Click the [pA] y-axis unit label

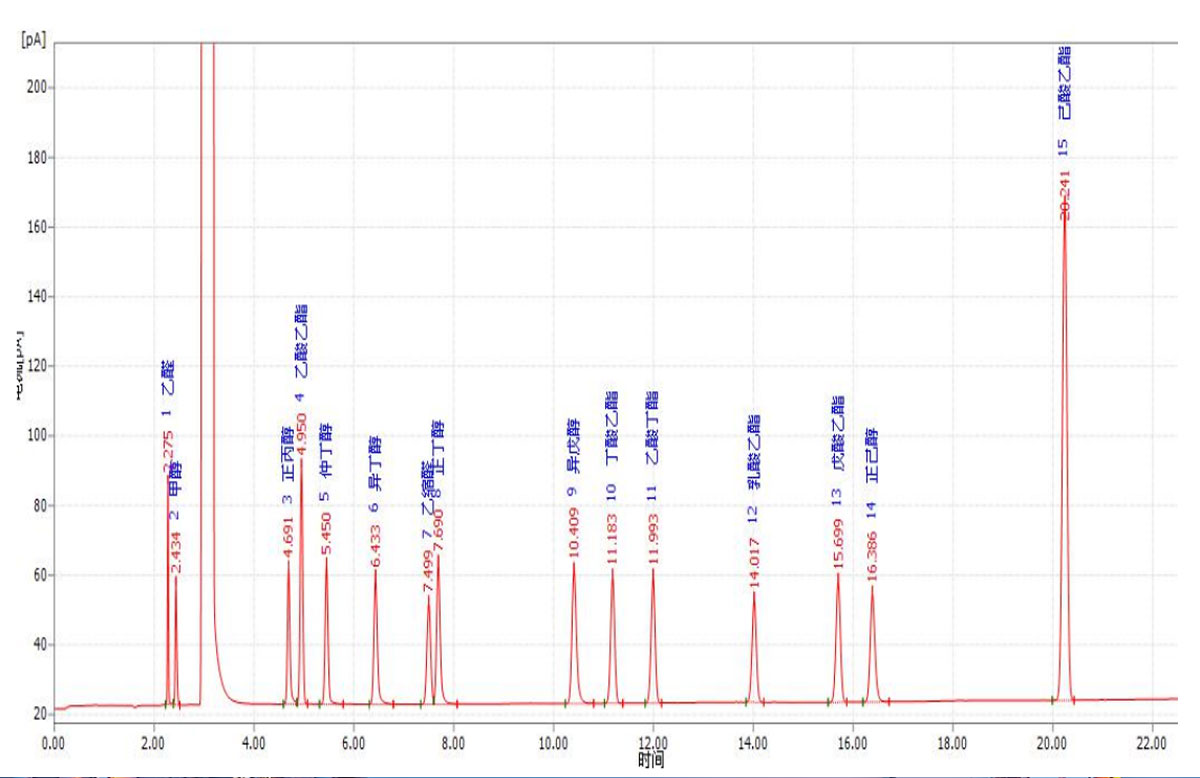(x=35, y=39)
